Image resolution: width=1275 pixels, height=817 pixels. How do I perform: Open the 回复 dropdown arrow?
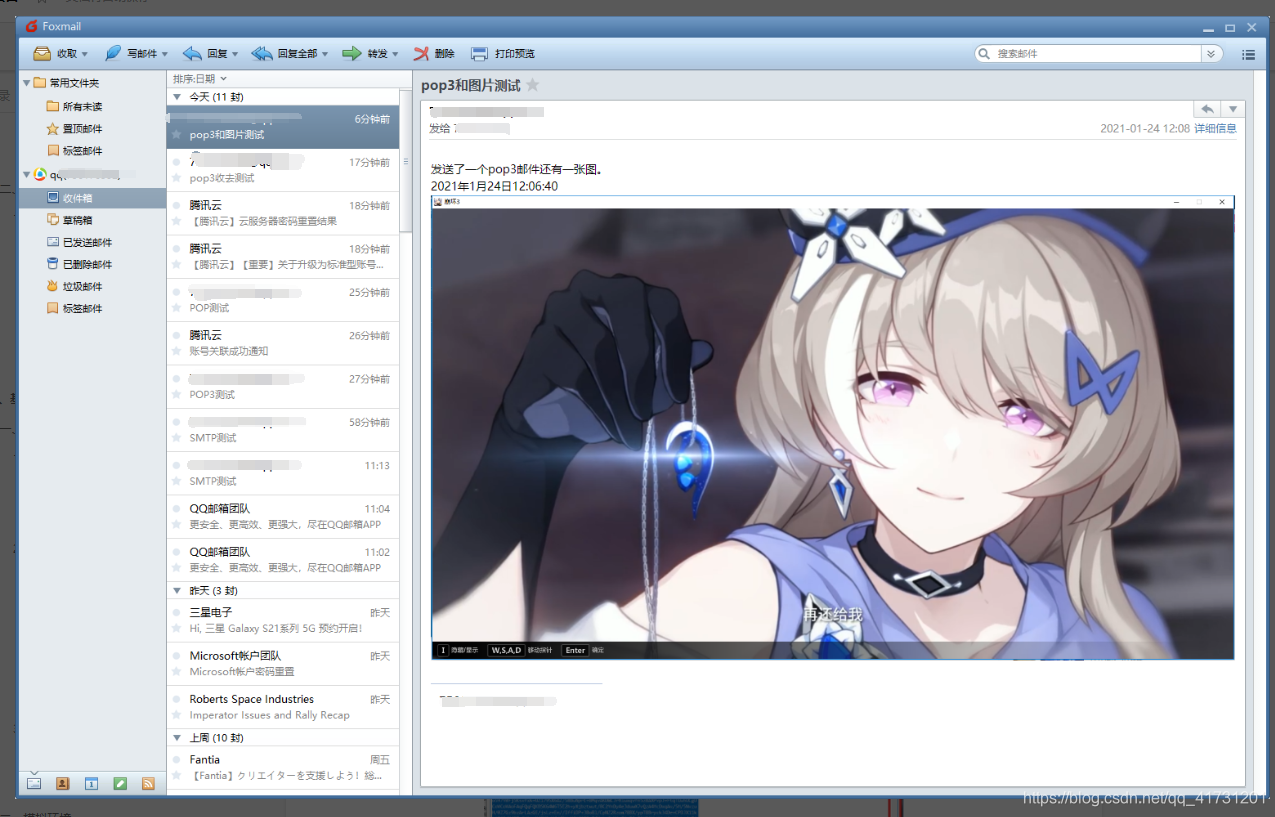(234, 54)
